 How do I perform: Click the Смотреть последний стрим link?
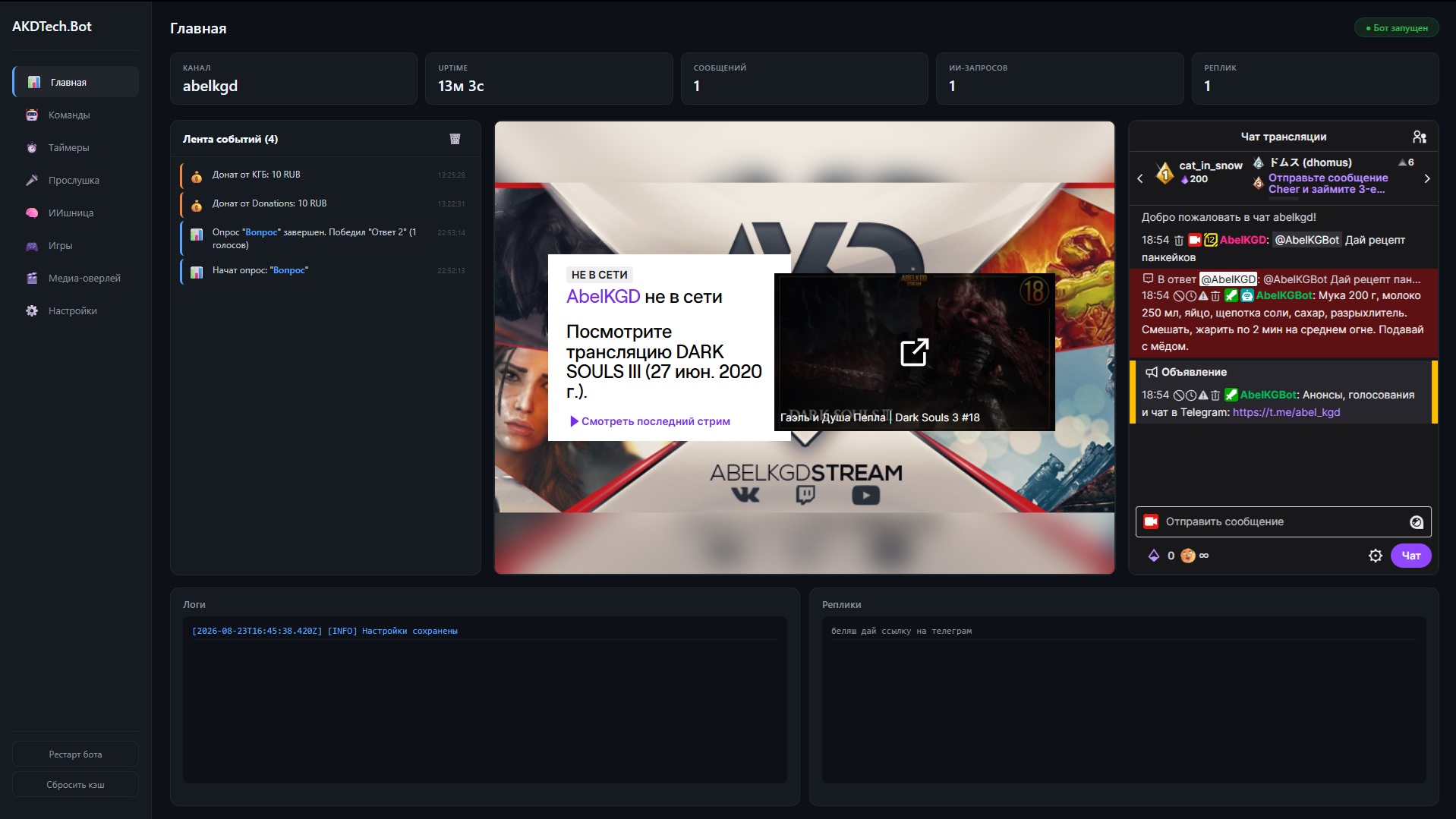pyautogui.click(x=650, y=421)
